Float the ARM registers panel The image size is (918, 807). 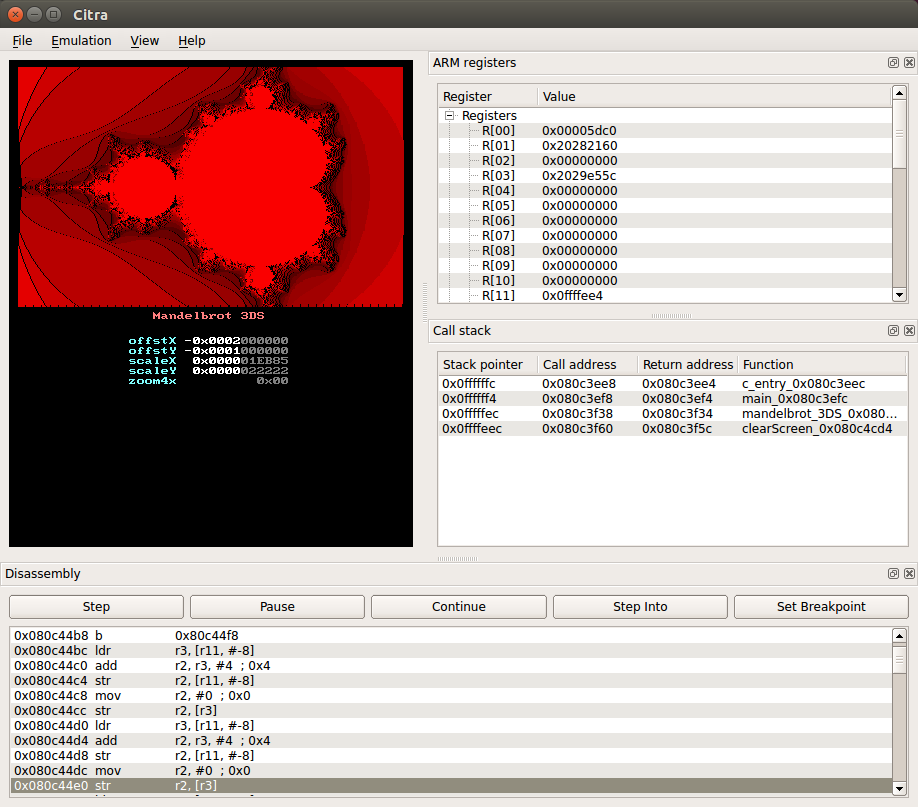tap(893, 63)
